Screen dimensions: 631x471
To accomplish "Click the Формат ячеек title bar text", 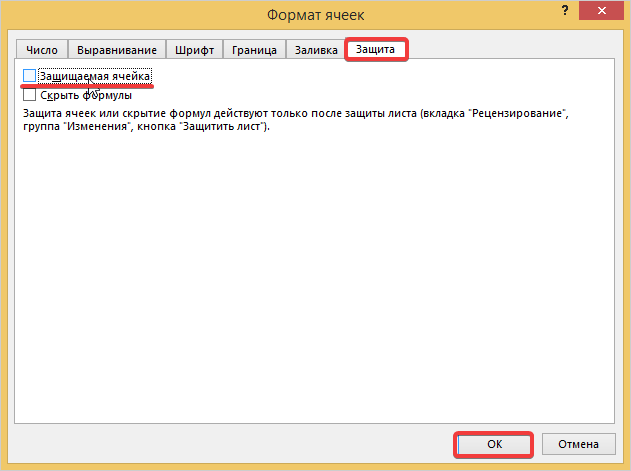I will click(x=315, y=14).
